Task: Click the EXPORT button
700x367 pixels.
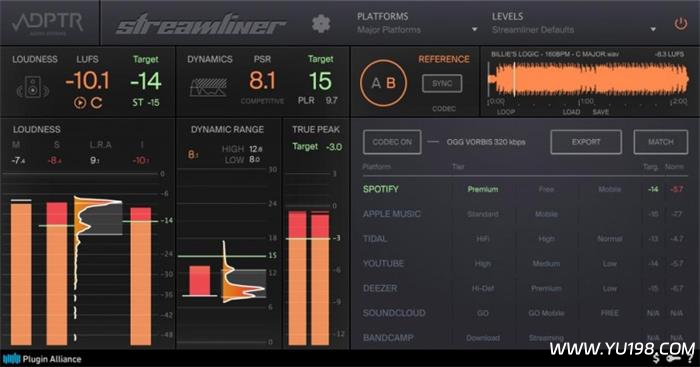Action: coord(586,142)
